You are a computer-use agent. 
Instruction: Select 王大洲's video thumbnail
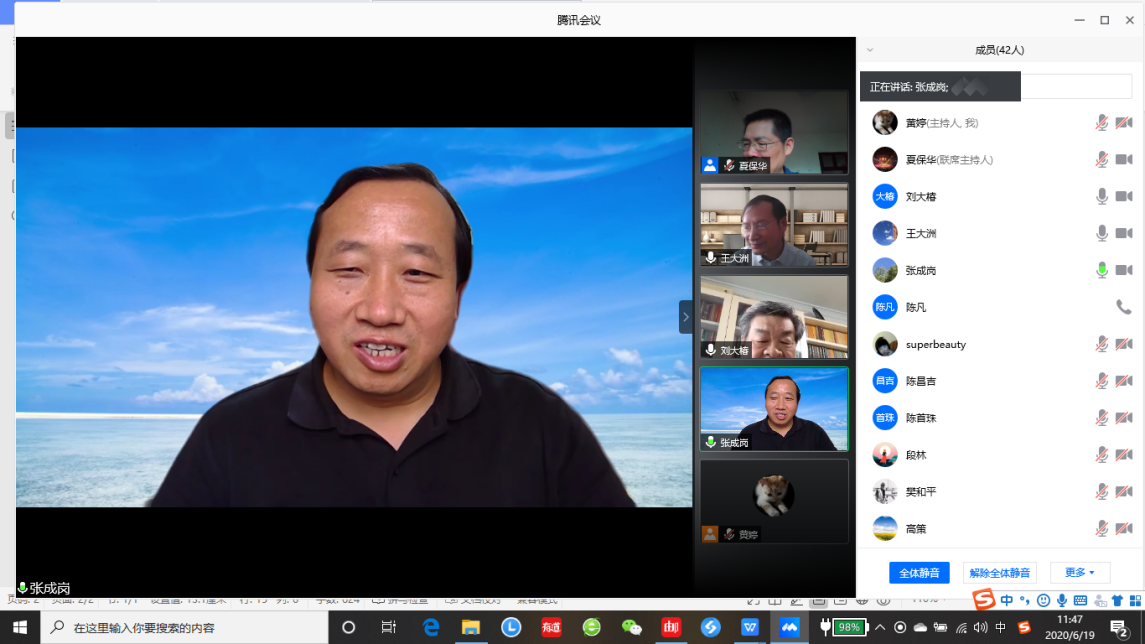(x=774, y=224)
